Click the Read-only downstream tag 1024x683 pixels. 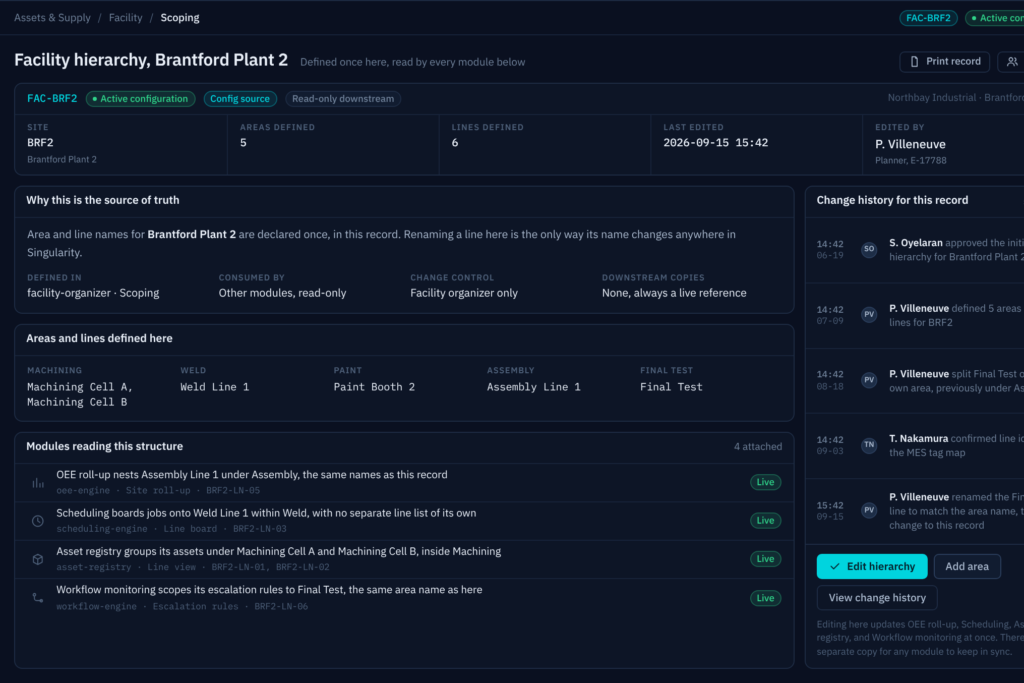tap(343, 99)
